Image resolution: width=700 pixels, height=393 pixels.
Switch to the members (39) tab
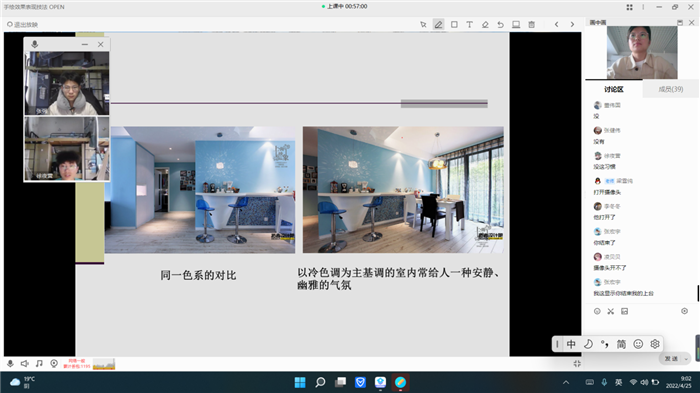(x=671, y=89)
